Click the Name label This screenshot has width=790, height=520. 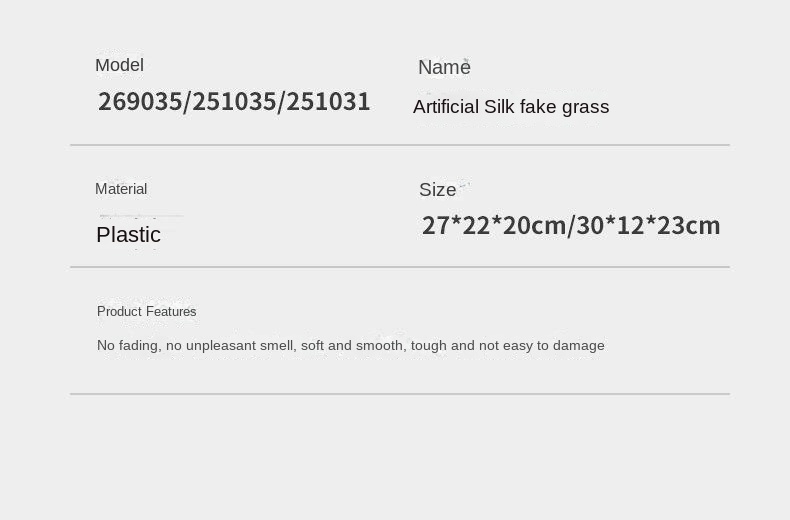pyautogui.click(x=444, y=68)
